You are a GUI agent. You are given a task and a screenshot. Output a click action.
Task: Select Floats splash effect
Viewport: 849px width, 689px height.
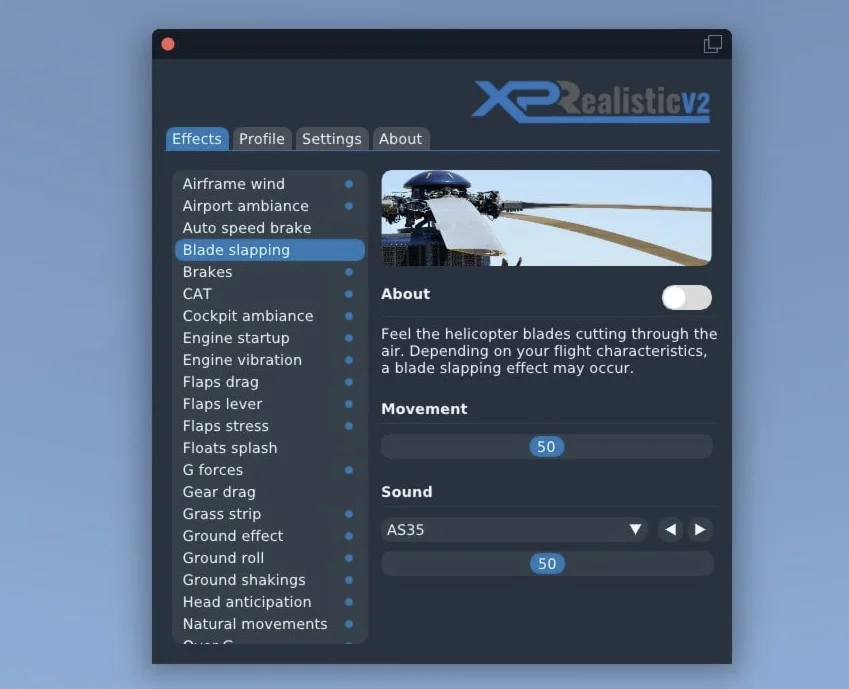coord(270,448)
